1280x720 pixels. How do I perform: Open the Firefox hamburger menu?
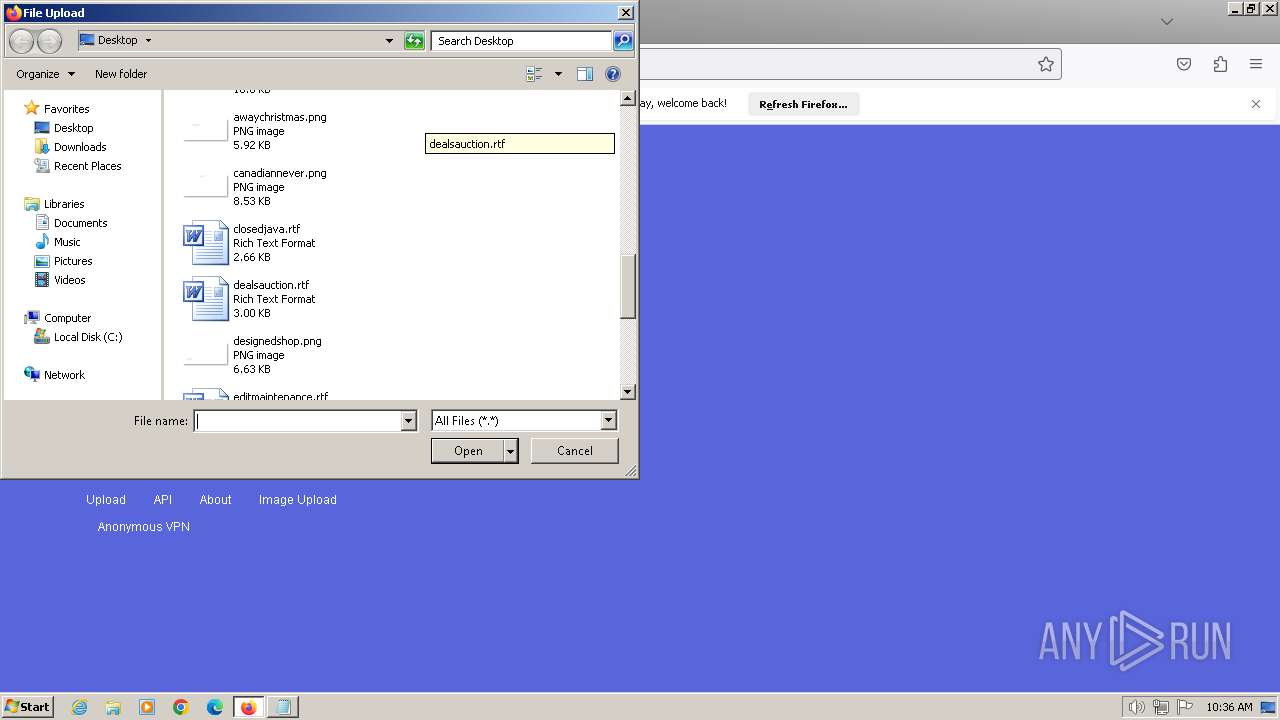(x=1256, y=64)
